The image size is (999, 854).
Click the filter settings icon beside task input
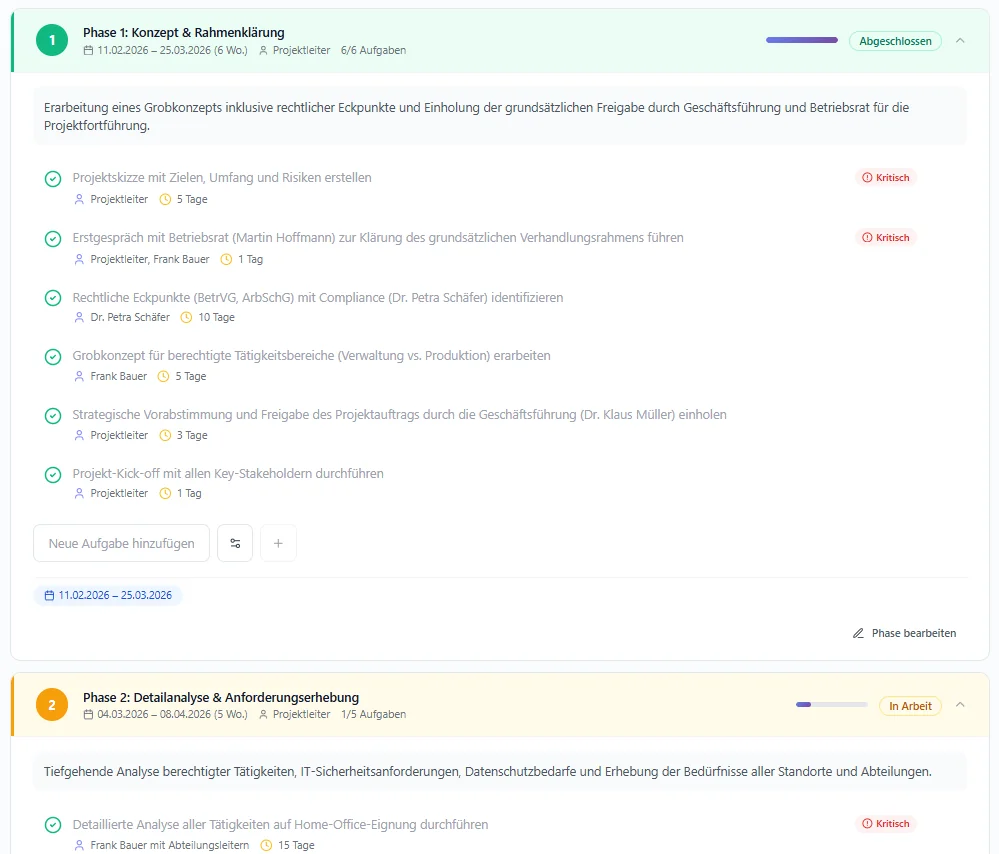tap(235, 543)
